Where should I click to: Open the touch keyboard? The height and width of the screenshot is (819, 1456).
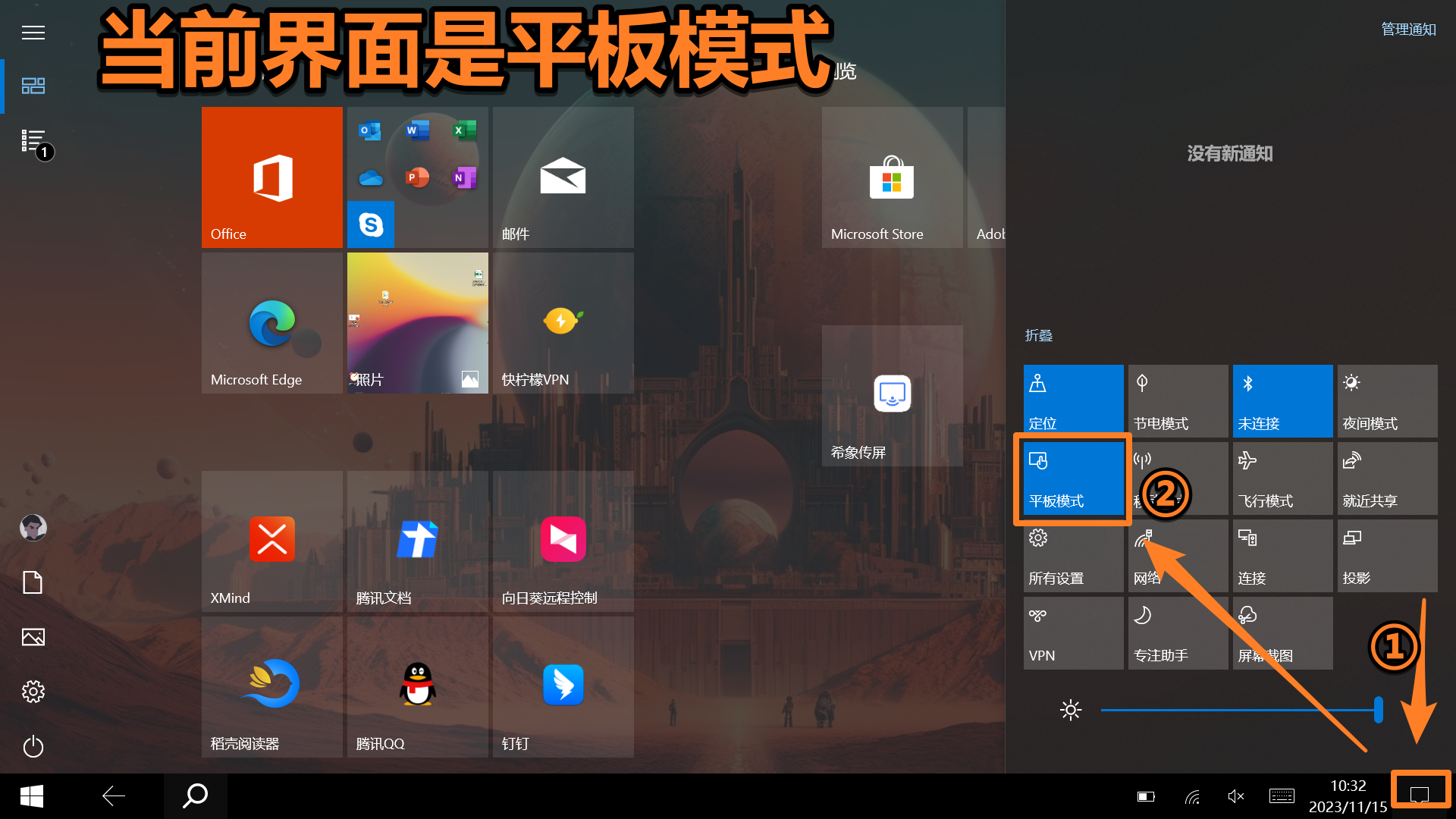1282,796
